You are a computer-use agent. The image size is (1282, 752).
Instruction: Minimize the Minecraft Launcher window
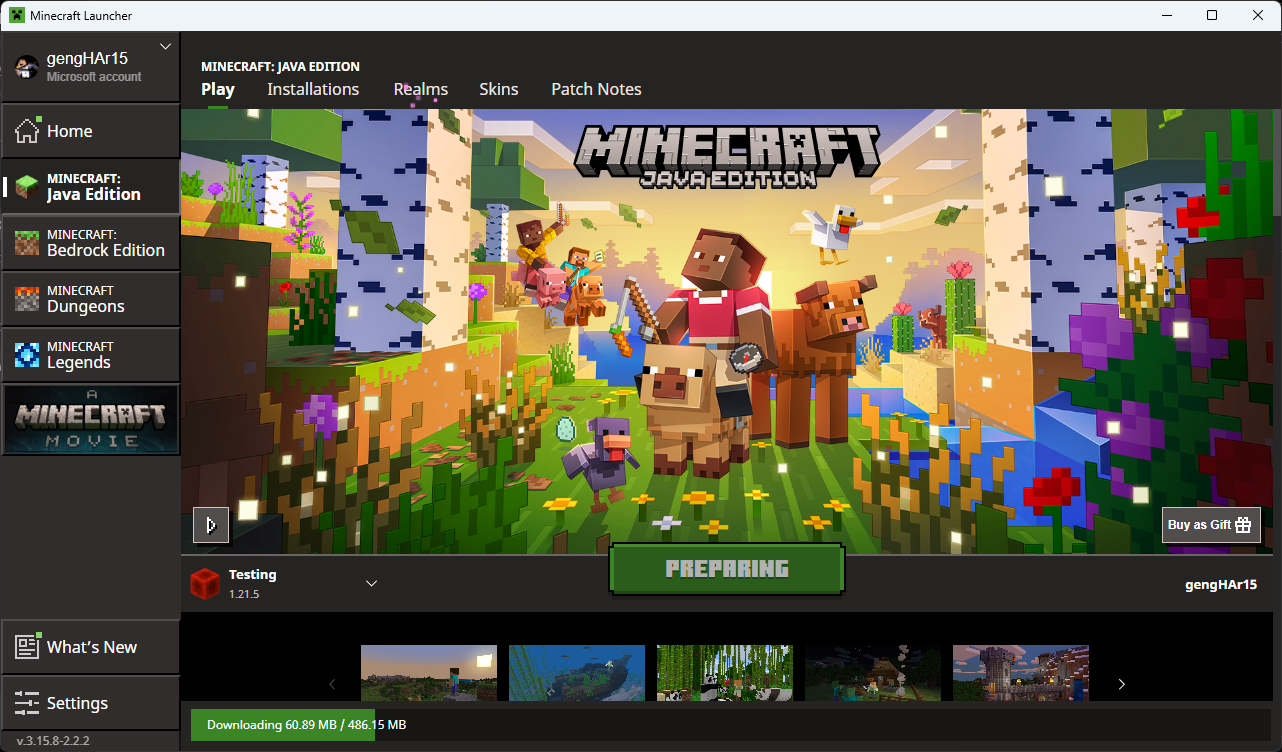coord(1166,15)
